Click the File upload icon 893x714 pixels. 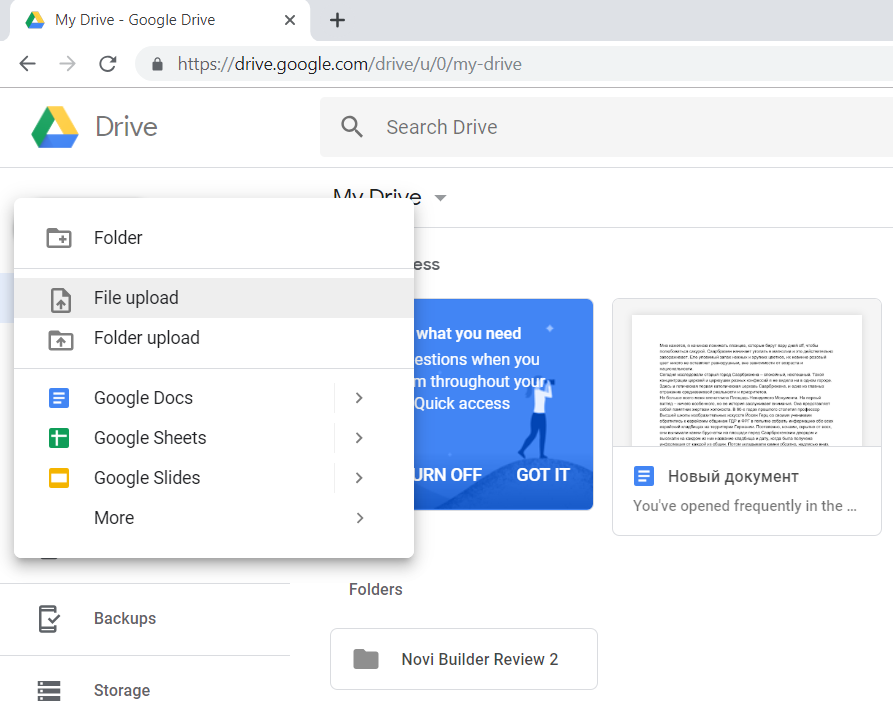pyautogui.click(x=60, y=298)
